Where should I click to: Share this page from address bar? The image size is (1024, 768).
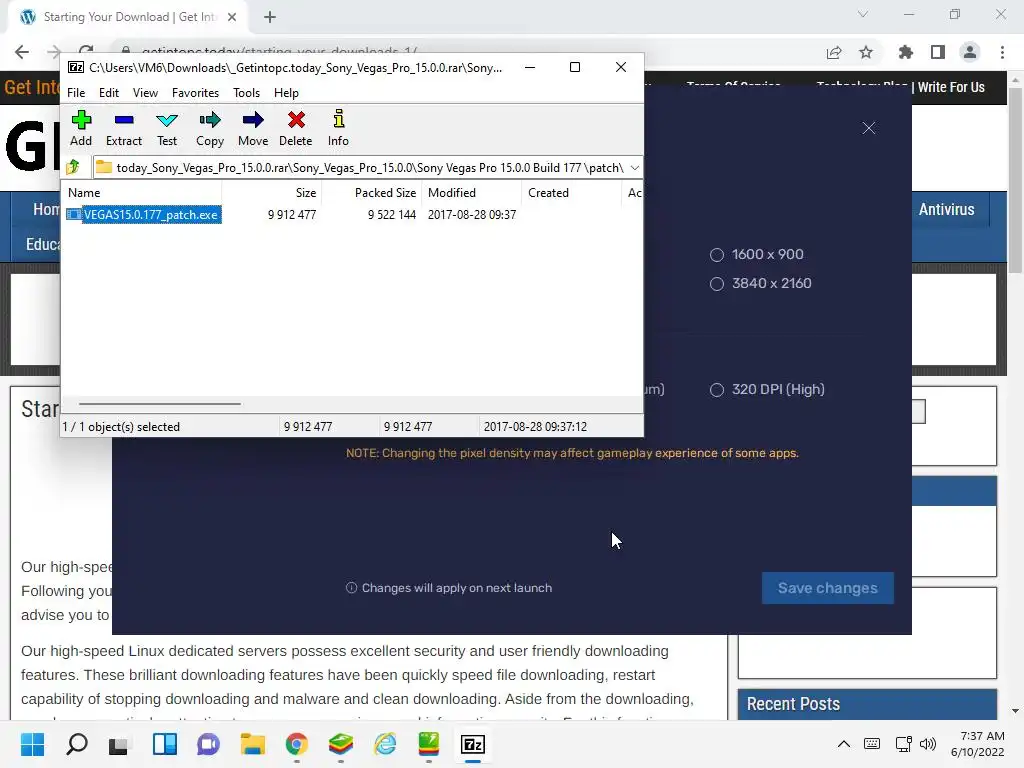(834, 52)
